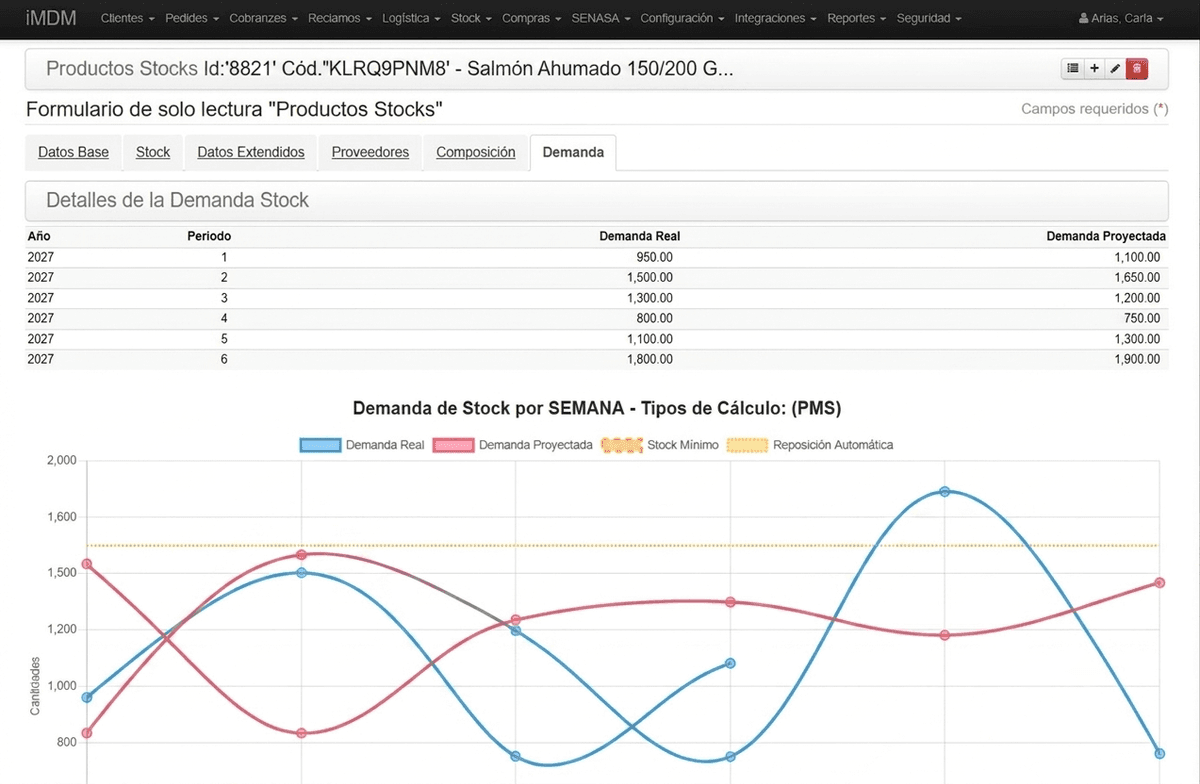Open the Configuración dropdown menu
Image resolution: width=1200 pixels, height=784 pixels.
681,18
